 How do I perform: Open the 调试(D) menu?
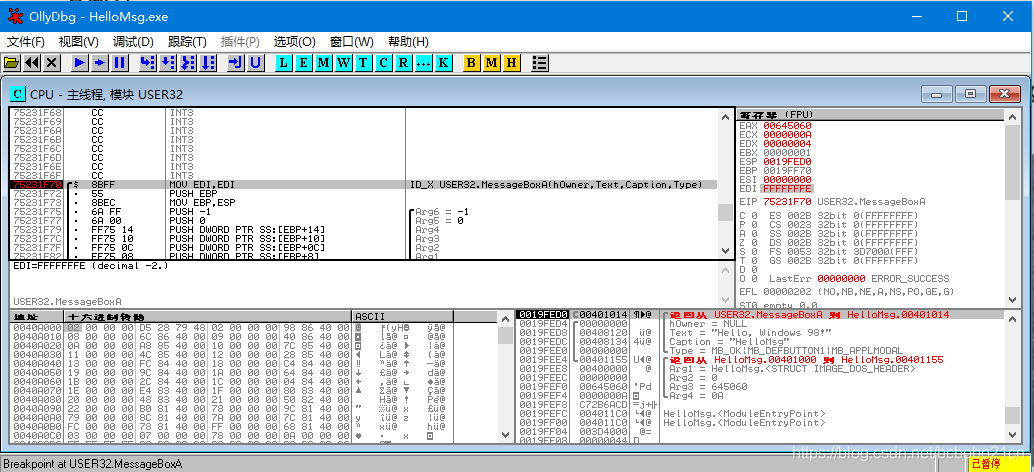point(133,42)
